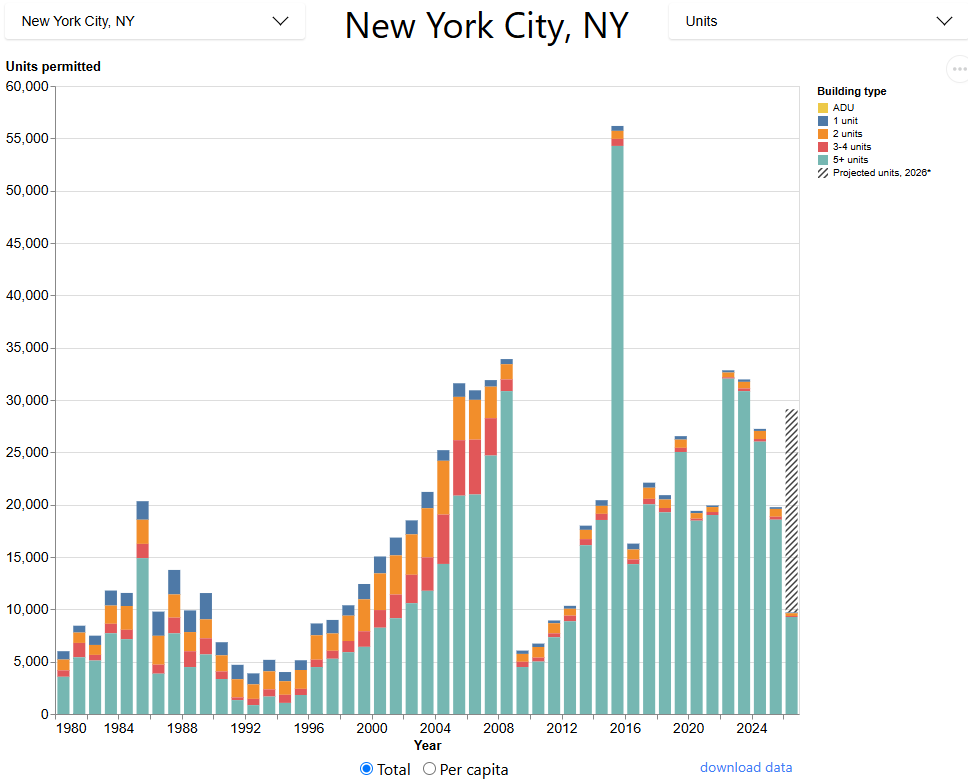Click the '5+ units' legend label
968x780 pixels.
850,160
